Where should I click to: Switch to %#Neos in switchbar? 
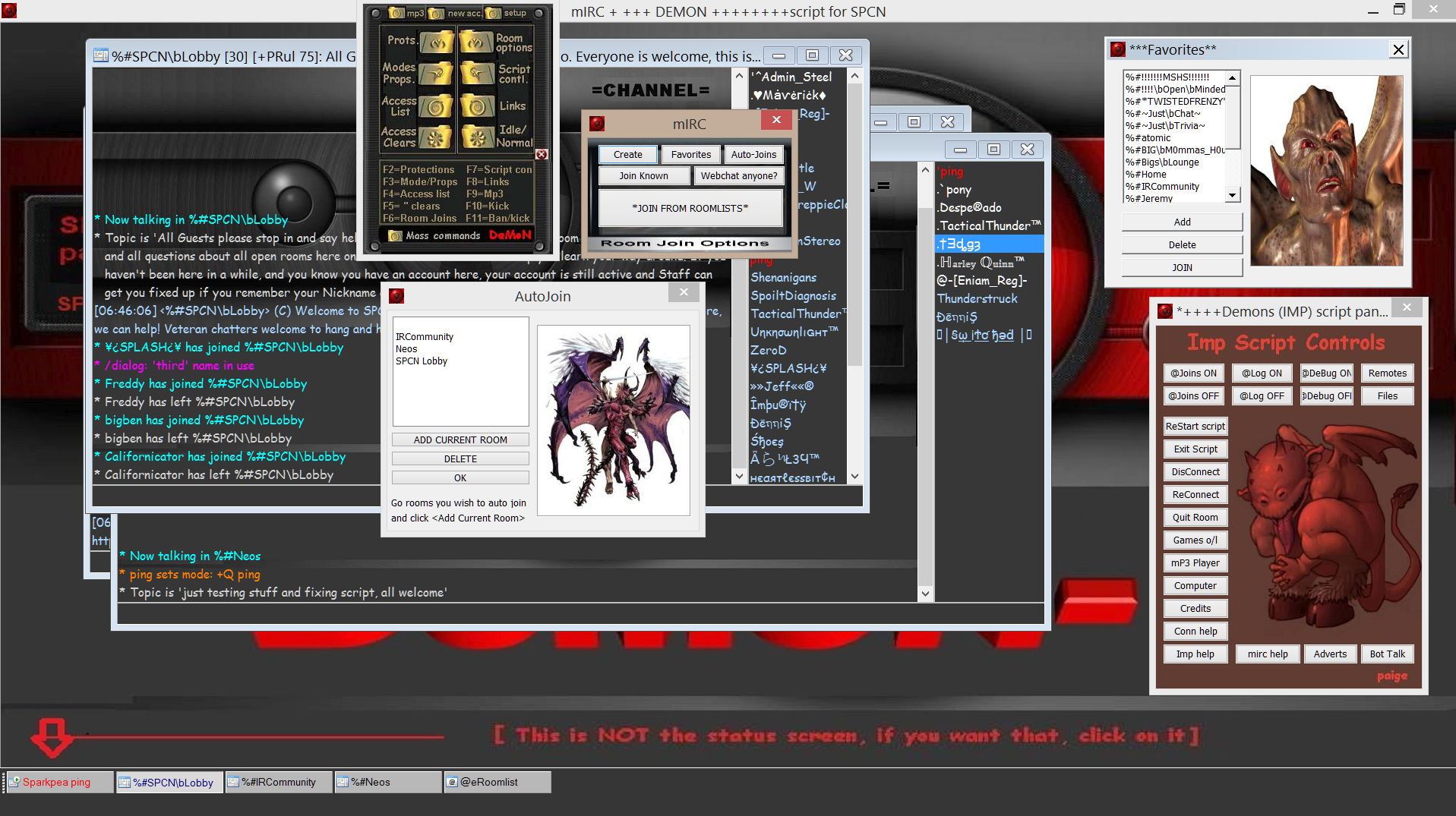(388, 782)
